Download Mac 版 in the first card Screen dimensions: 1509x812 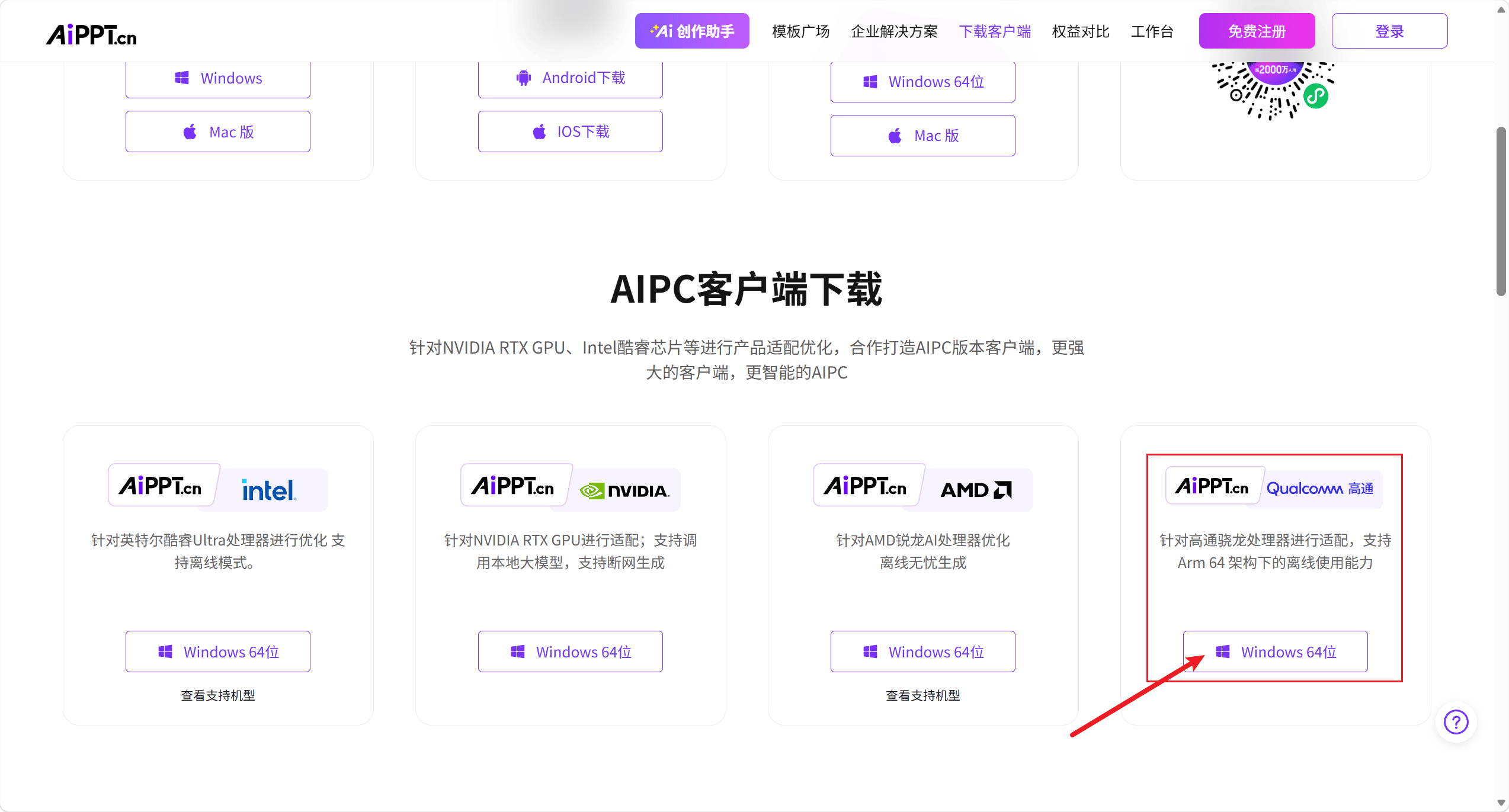pyautogui.click(x=217, y=131)
